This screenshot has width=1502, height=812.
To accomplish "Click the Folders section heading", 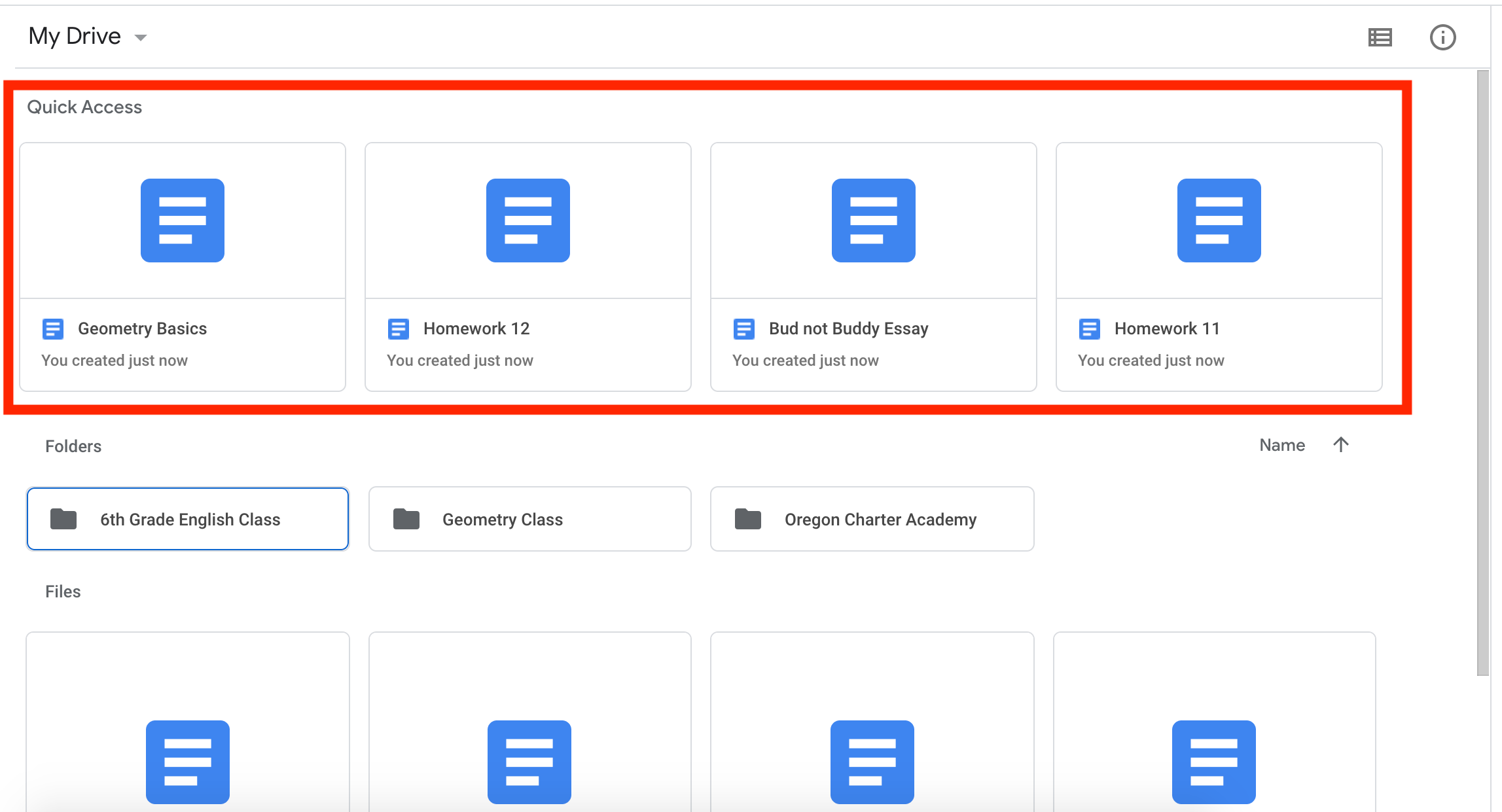I will point(73,446).
